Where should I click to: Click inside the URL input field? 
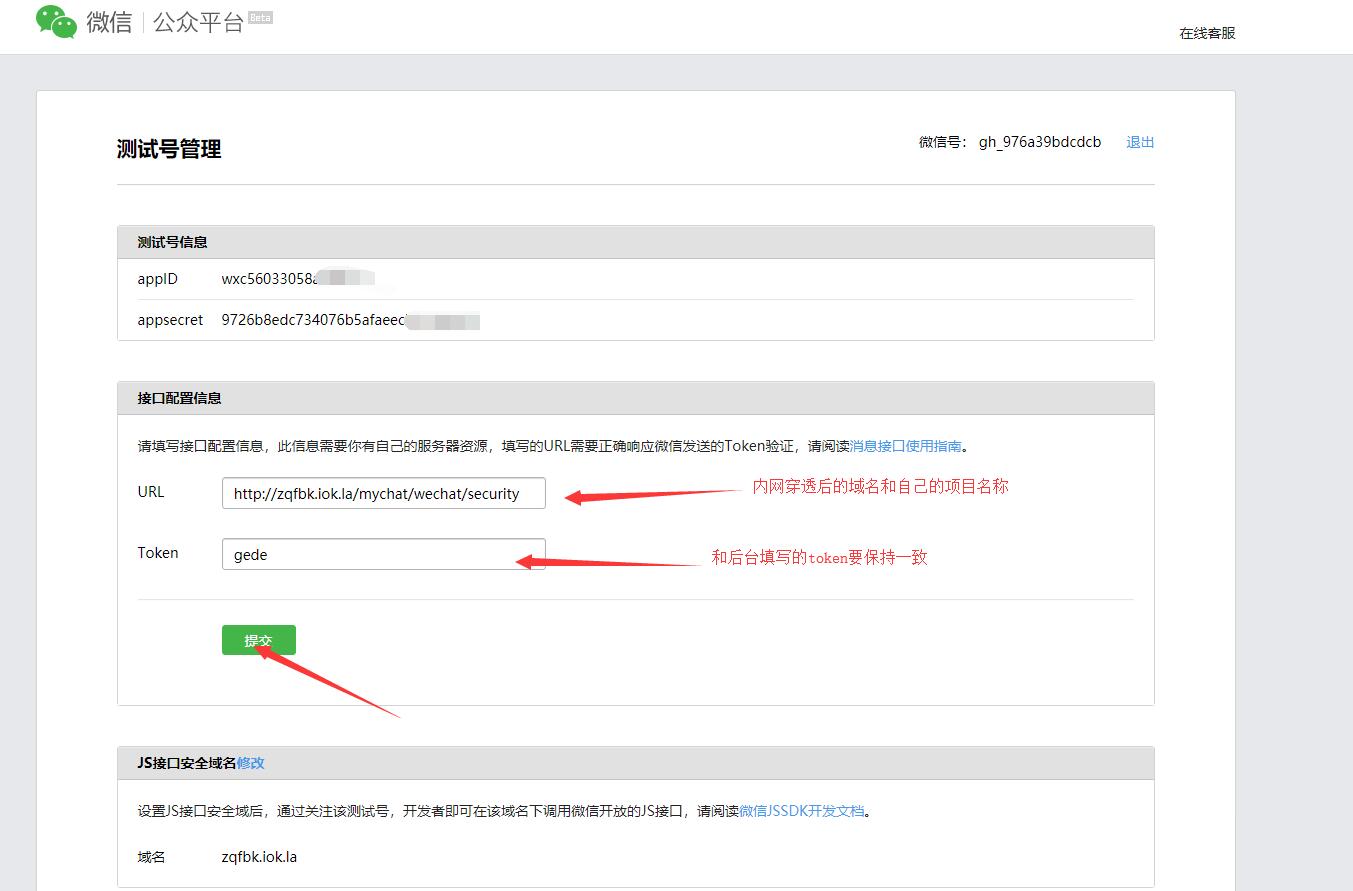click(x=384, y=493)
